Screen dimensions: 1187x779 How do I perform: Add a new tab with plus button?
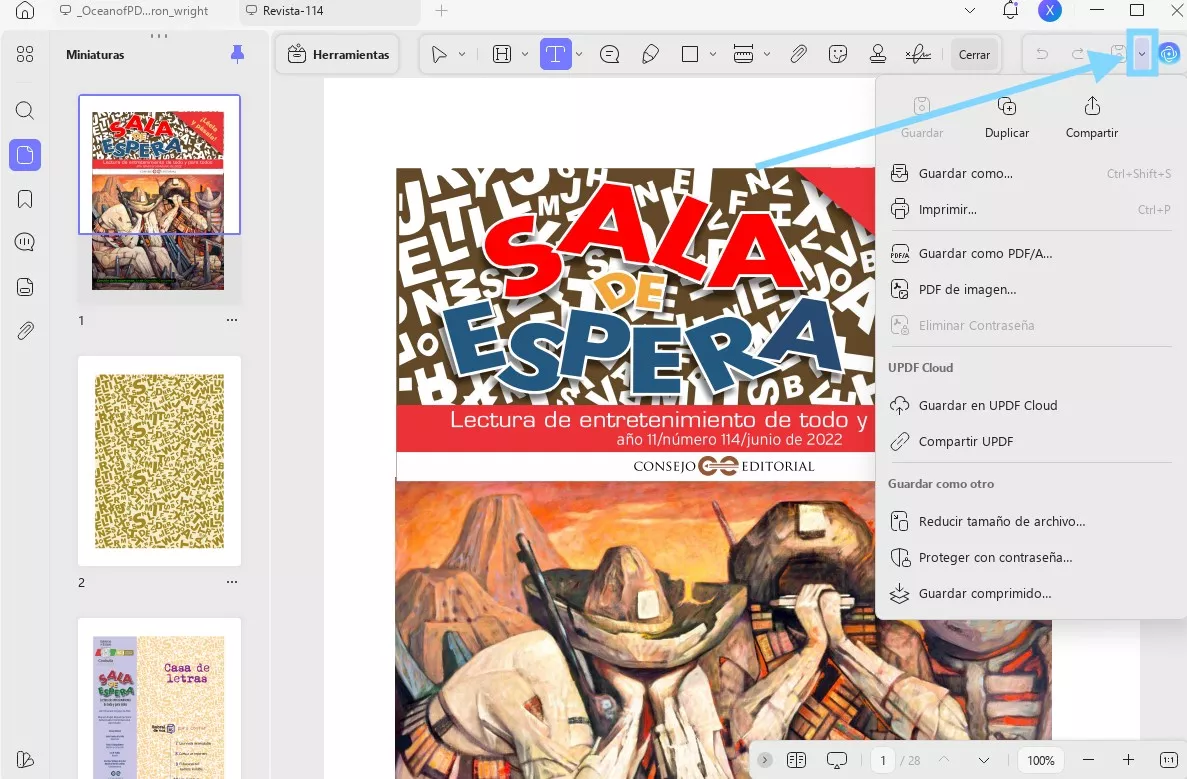(x=441, y=11)
